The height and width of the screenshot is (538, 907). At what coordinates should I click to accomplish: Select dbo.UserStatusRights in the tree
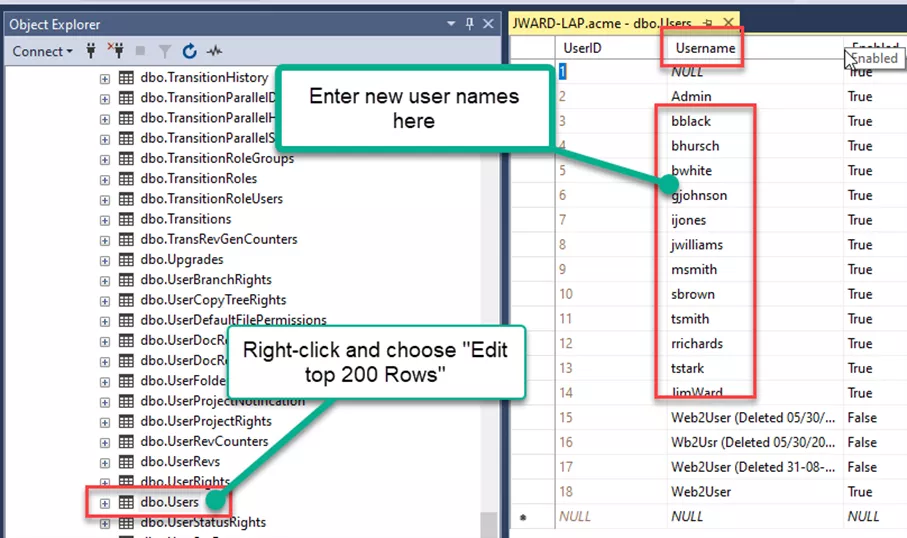(203, 522)
